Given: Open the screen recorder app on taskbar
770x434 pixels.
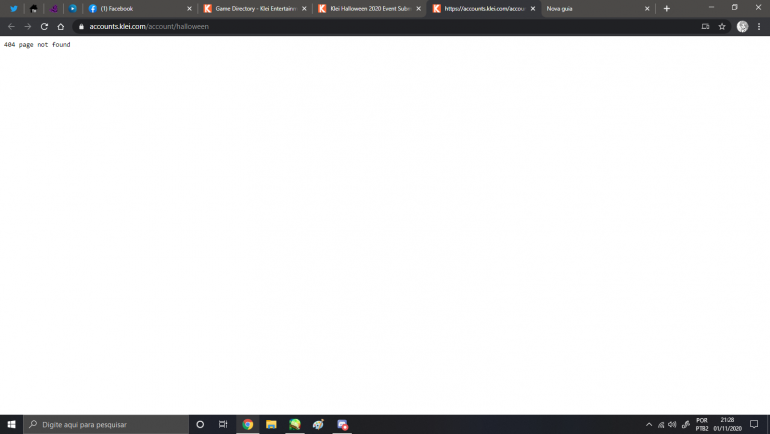Looking at the screenshot, I should [x=342, y=424].
